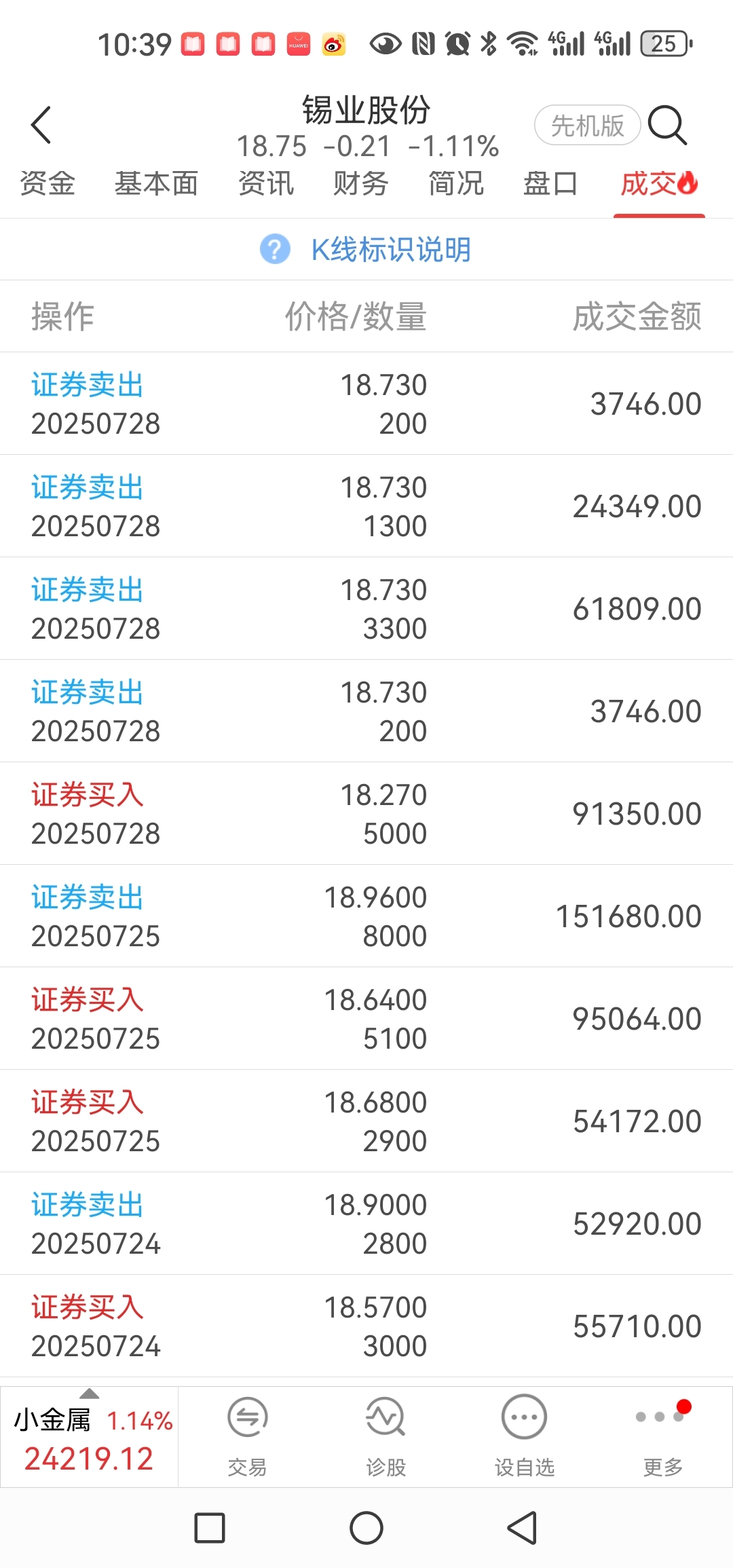Tap the Android recent apps square button
Screen dimensions: 733x1568
tap(210, 1528)
